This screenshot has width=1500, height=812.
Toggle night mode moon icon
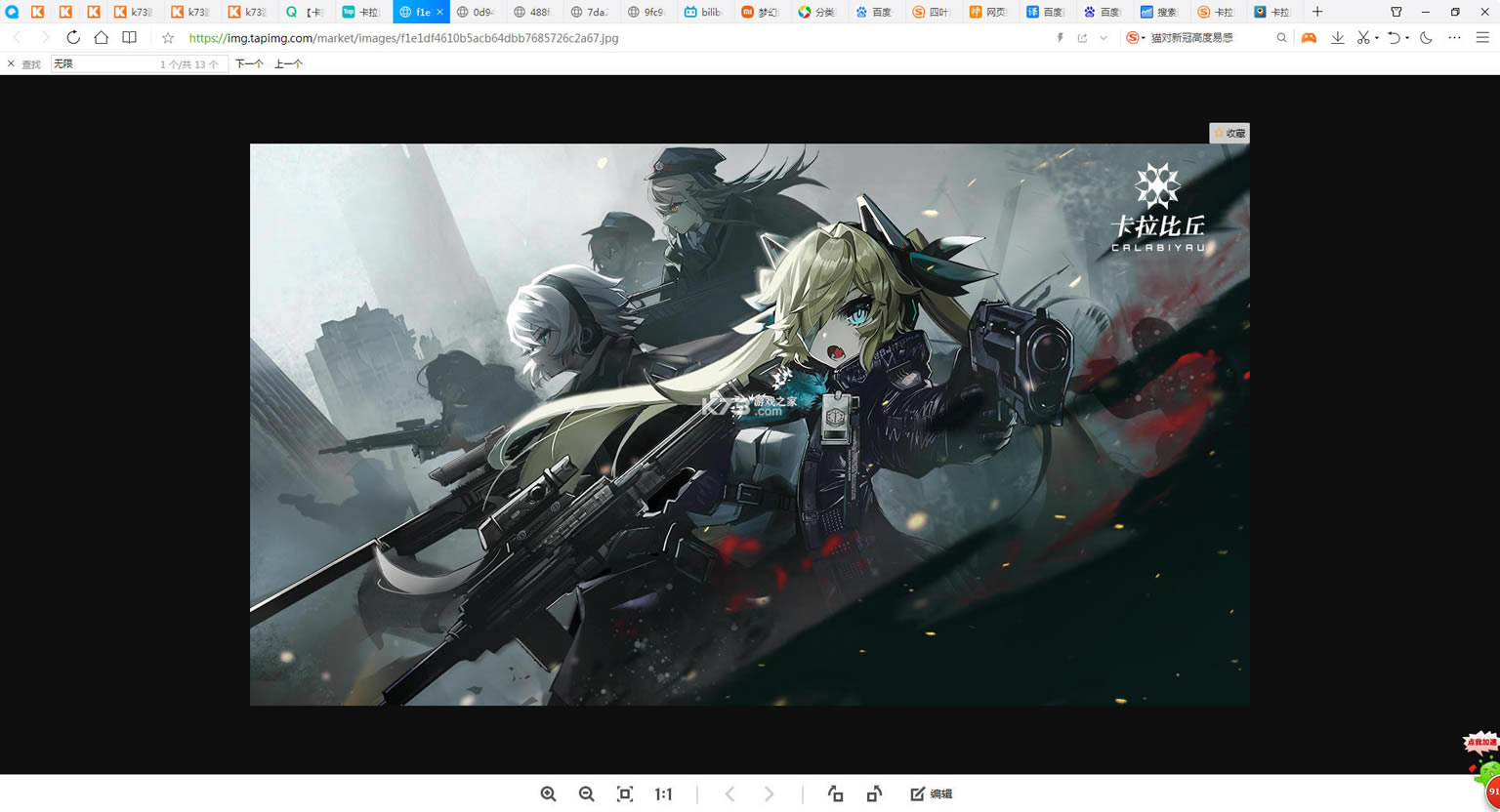pos(1426,38)
